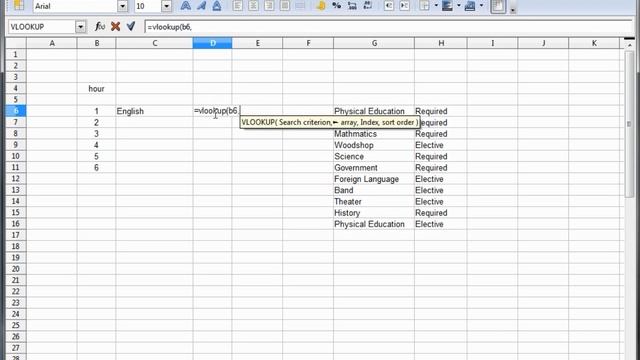Toggle grid lines for sheet
Image resolution: width=640 pixels, height=360 pixels.
click(x=498, y=6)
